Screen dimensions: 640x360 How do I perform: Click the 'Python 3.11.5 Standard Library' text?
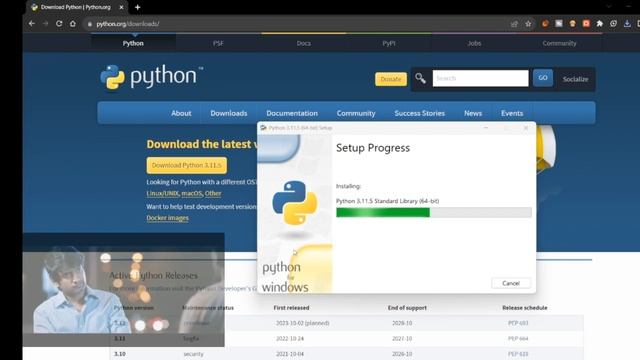point(387,201)
